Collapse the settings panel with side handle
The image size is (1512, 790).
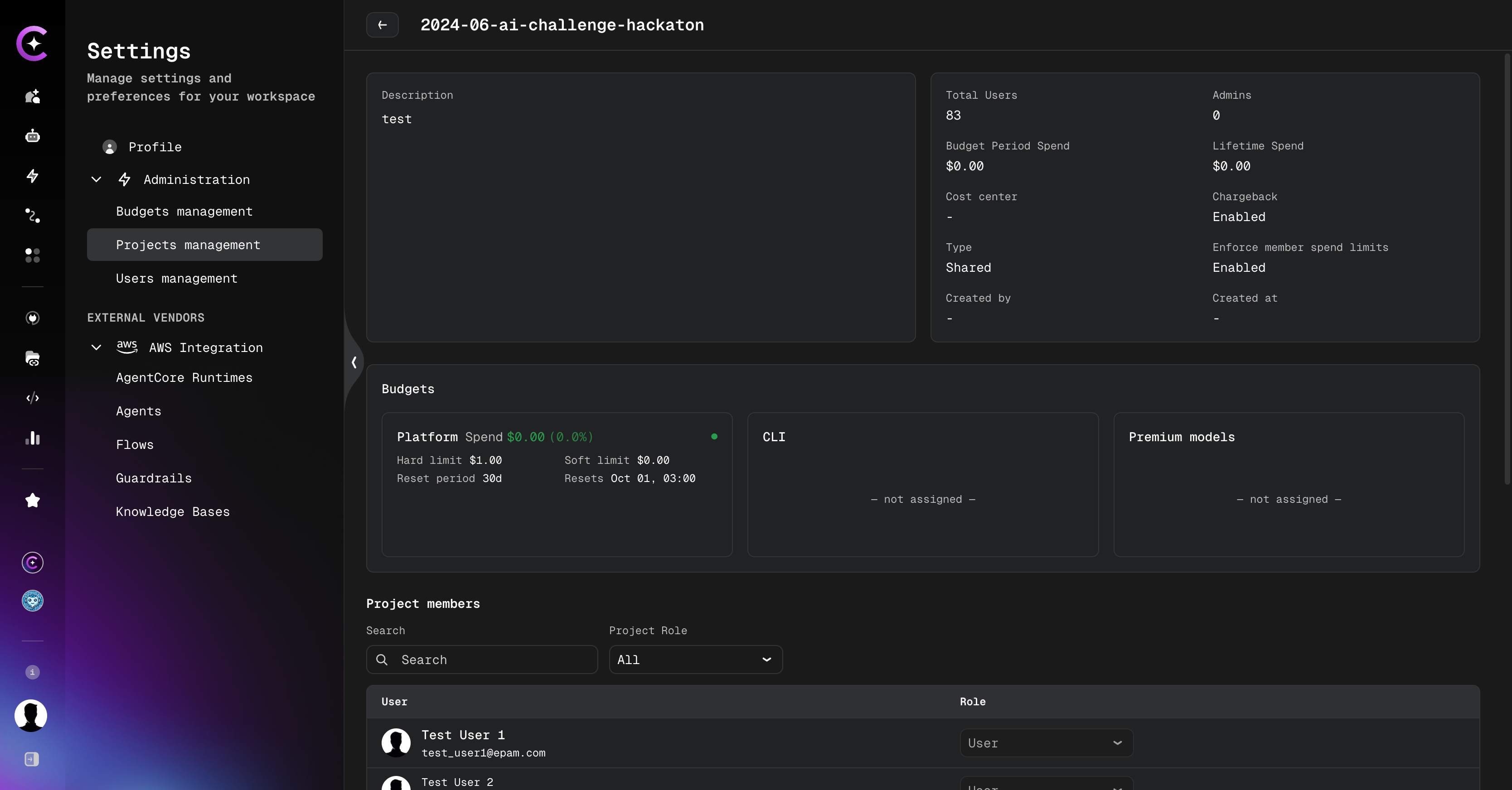pyautogui.click(x=354, y=362)
